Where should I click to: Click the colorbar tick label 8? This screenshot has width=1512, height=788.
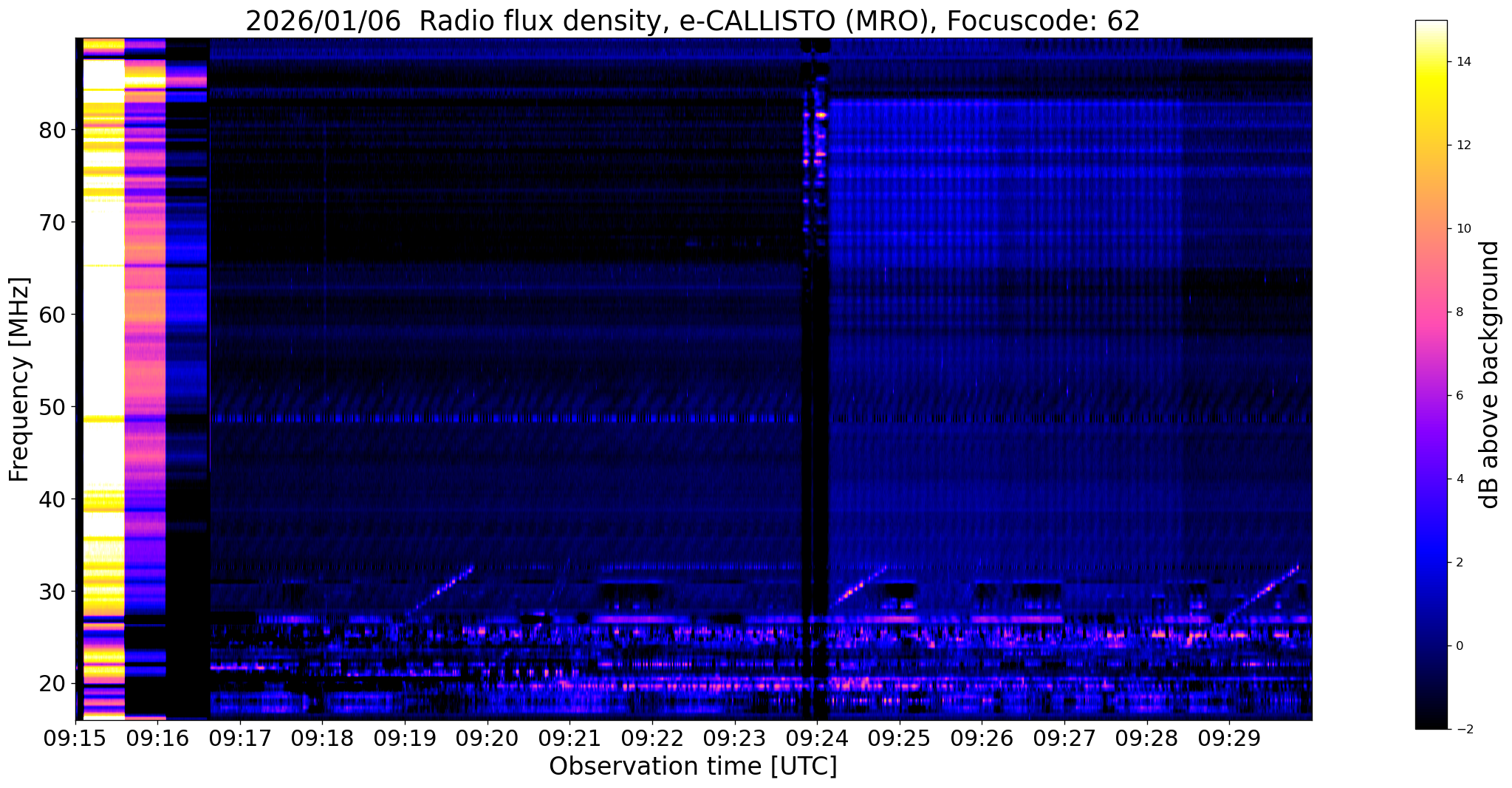[x=1459, y=312]
